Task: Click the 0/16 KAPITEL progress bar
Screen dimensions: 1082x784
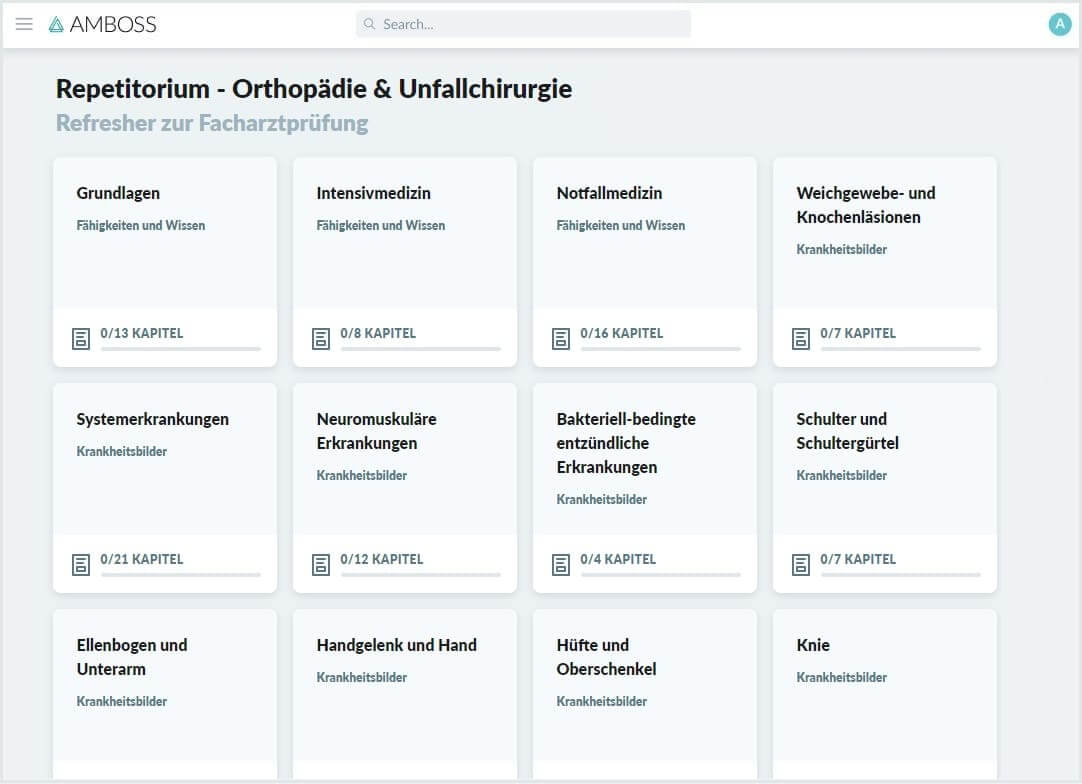Action: (661, 349)
